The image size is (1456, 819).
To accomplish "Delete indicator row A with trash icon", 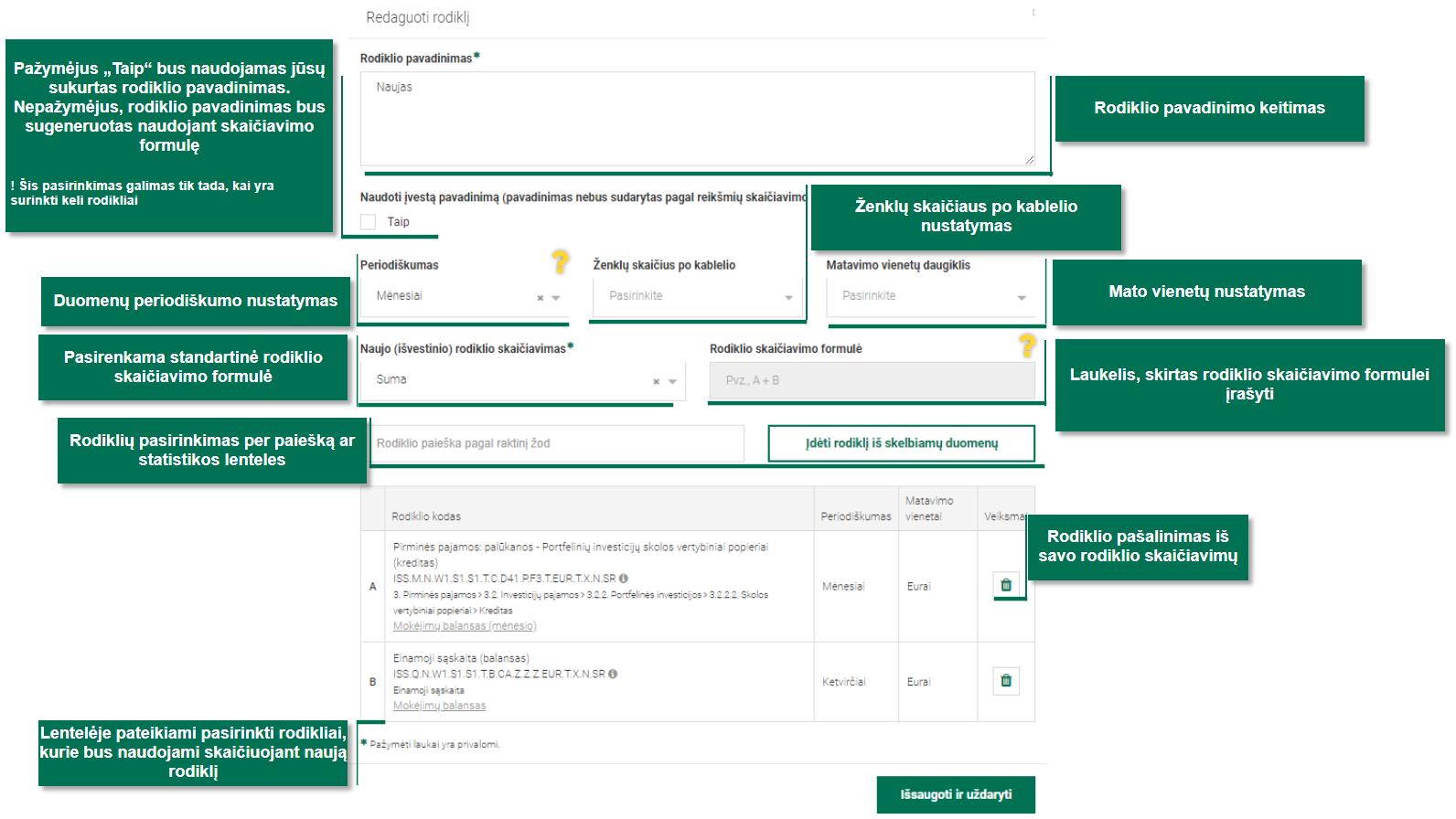I will [1006, 585].
